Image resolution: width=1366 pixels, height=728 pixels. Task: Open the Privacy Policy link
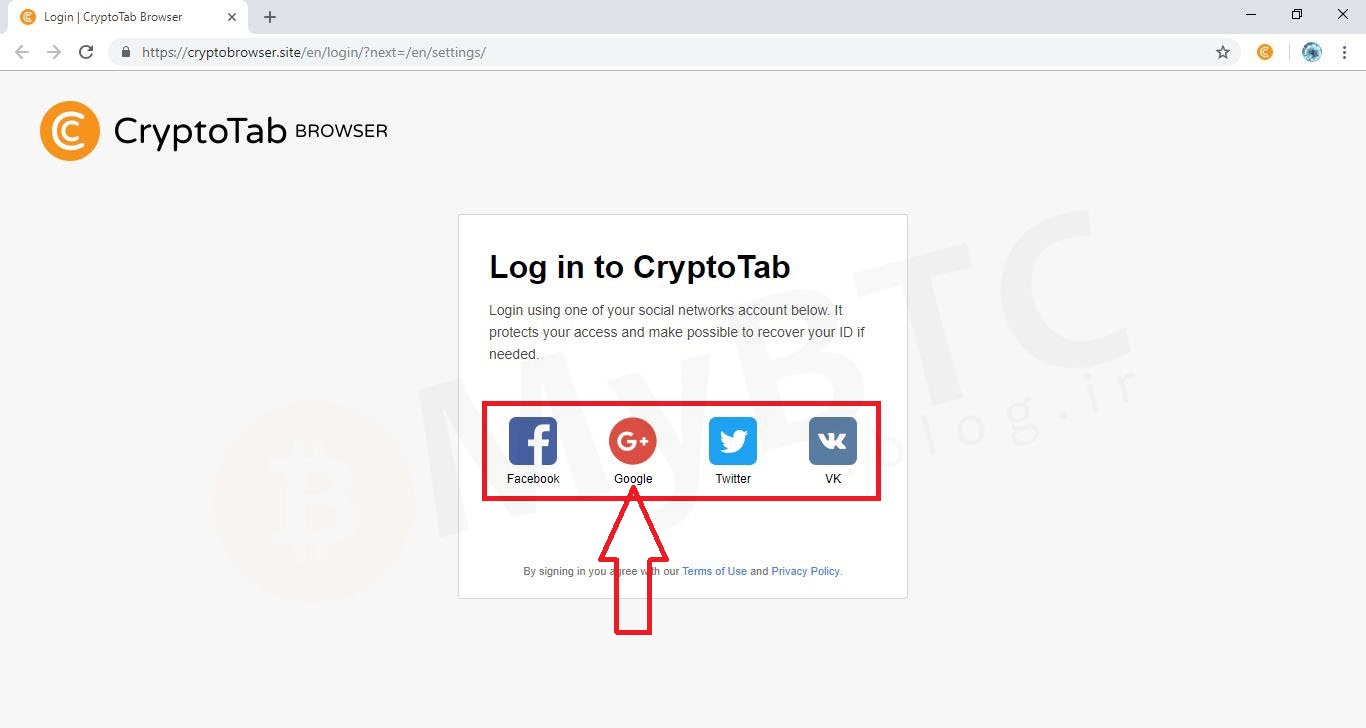tap(805, 571)
